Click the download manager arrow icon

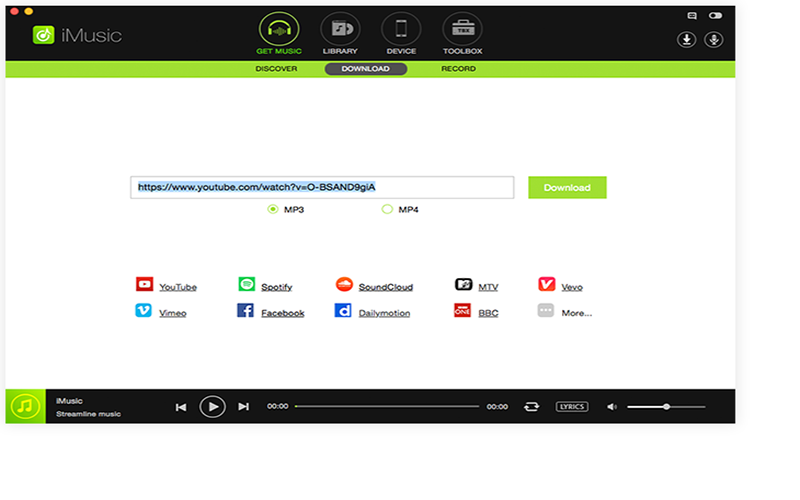coord(686,39)
